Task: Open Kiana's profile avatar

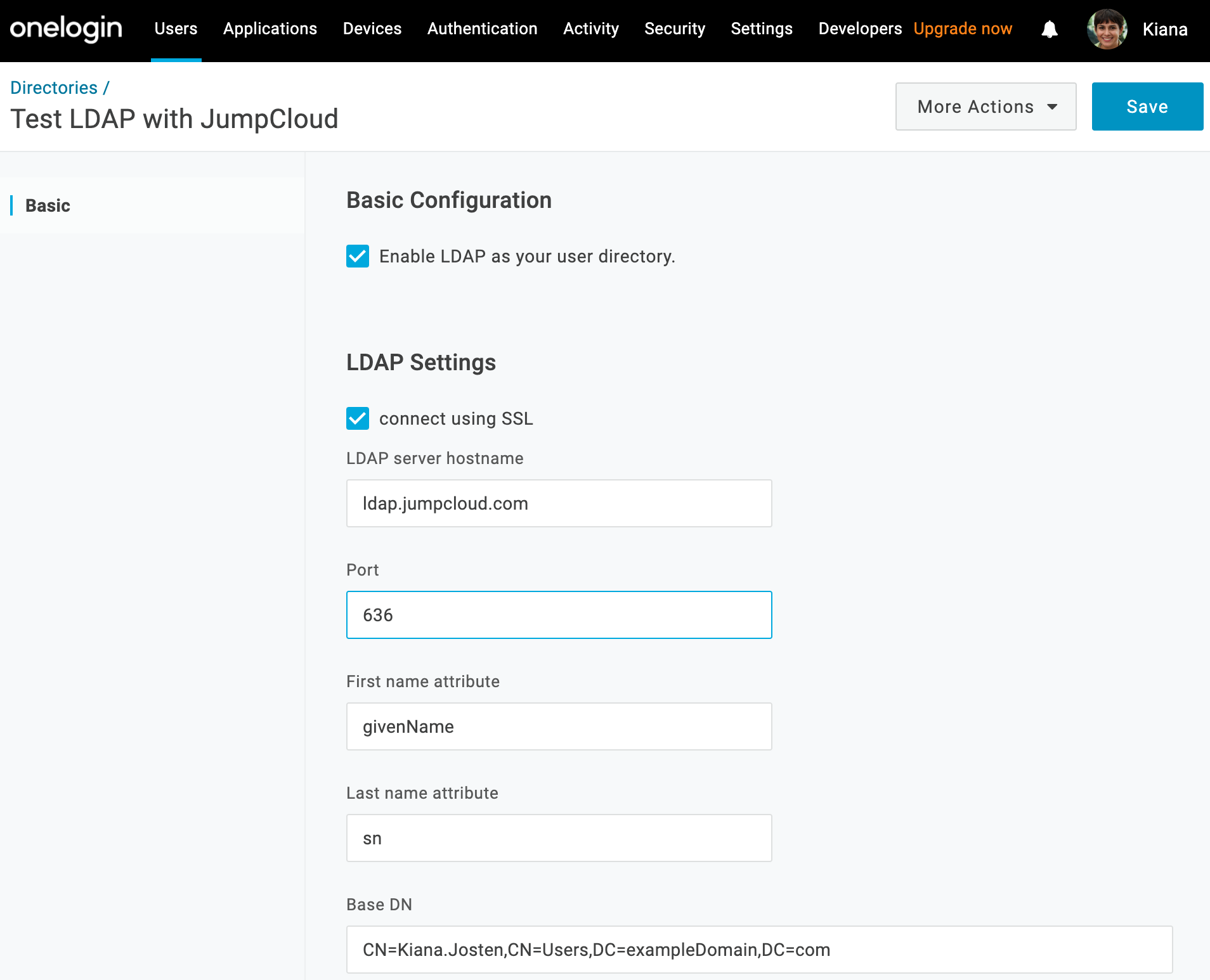Action: (1107, 29)
